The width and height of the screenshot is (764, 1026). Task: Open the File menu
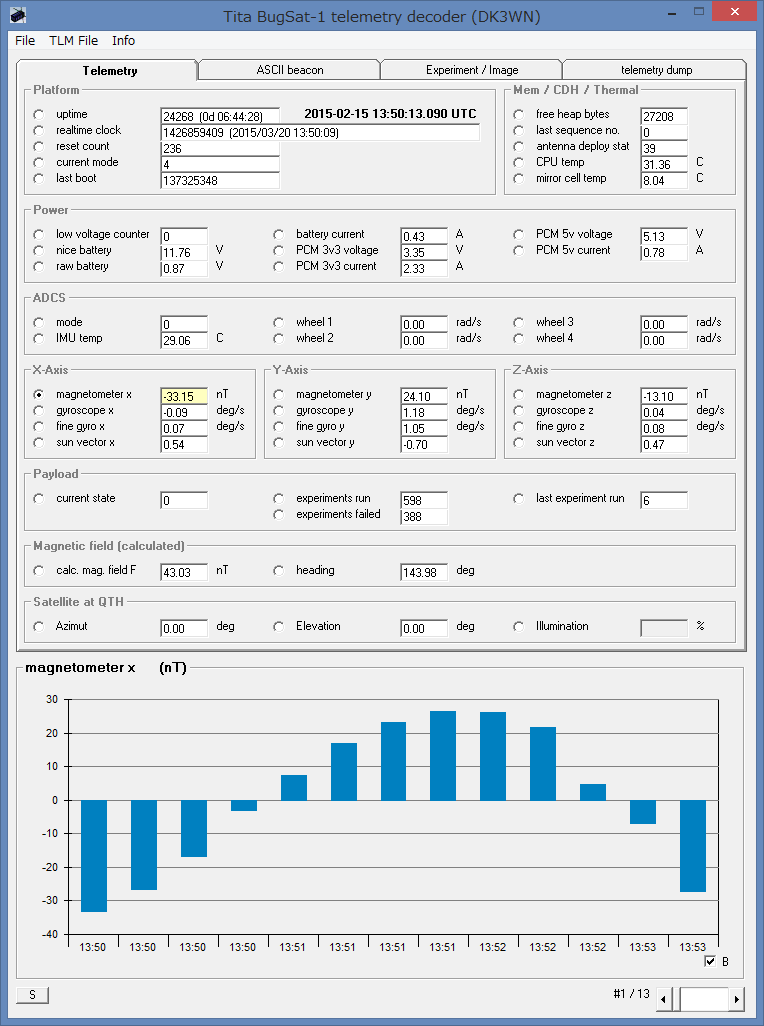[25, 41]
